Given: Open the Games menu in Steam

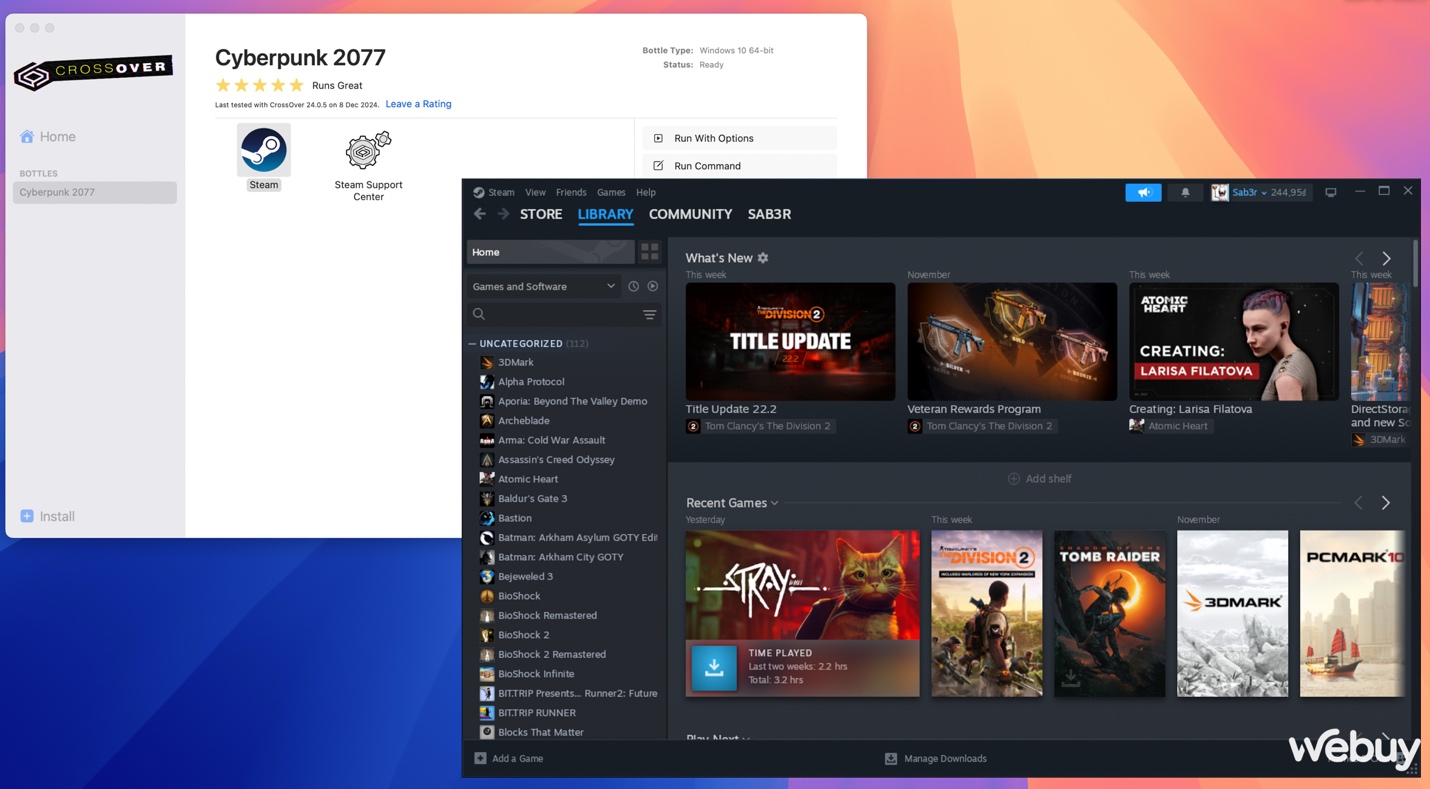Looking at the screenshot, I should (611, 192).
